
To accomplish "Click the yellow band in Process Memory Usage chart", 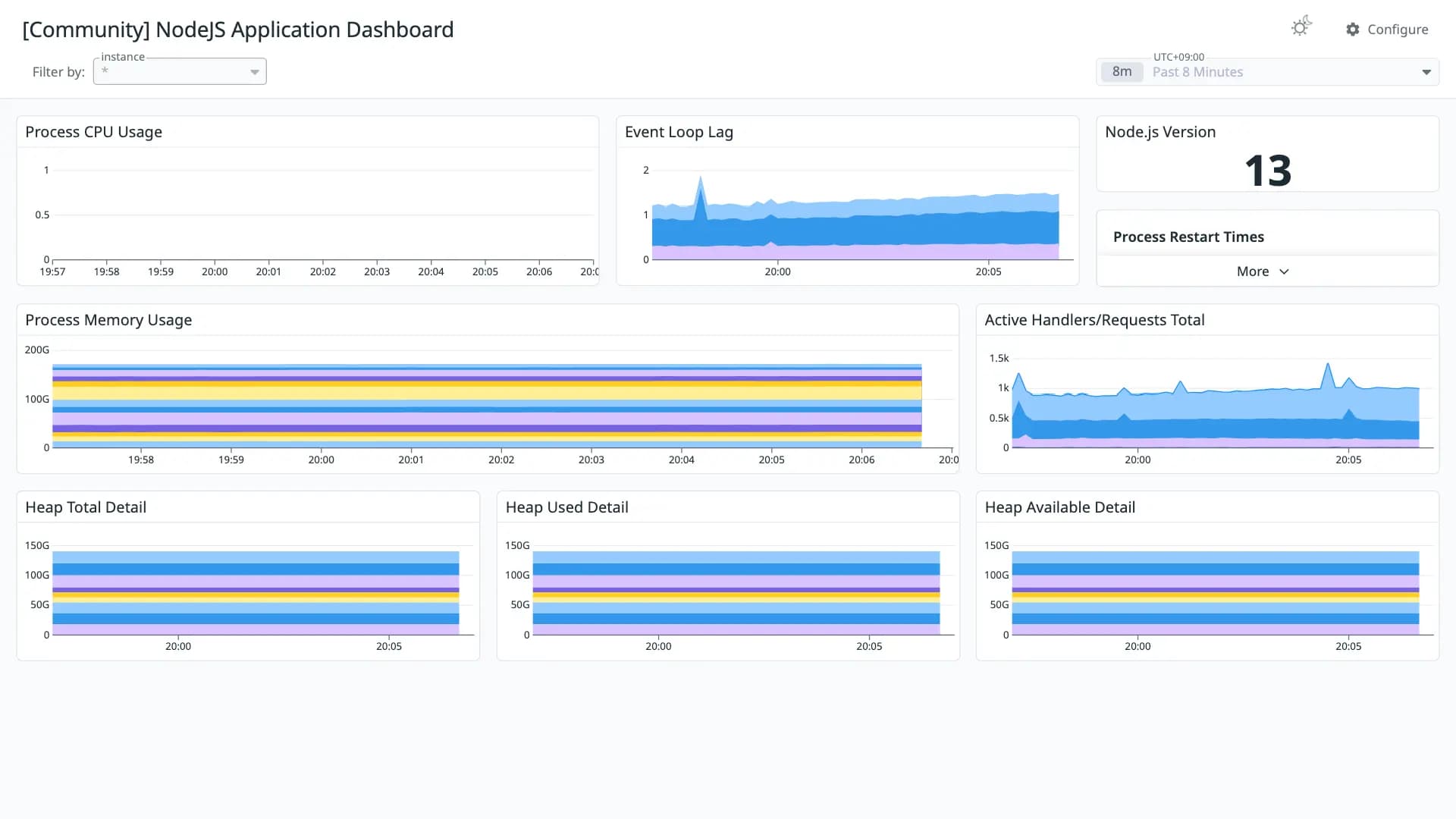I will coord(487,394).
